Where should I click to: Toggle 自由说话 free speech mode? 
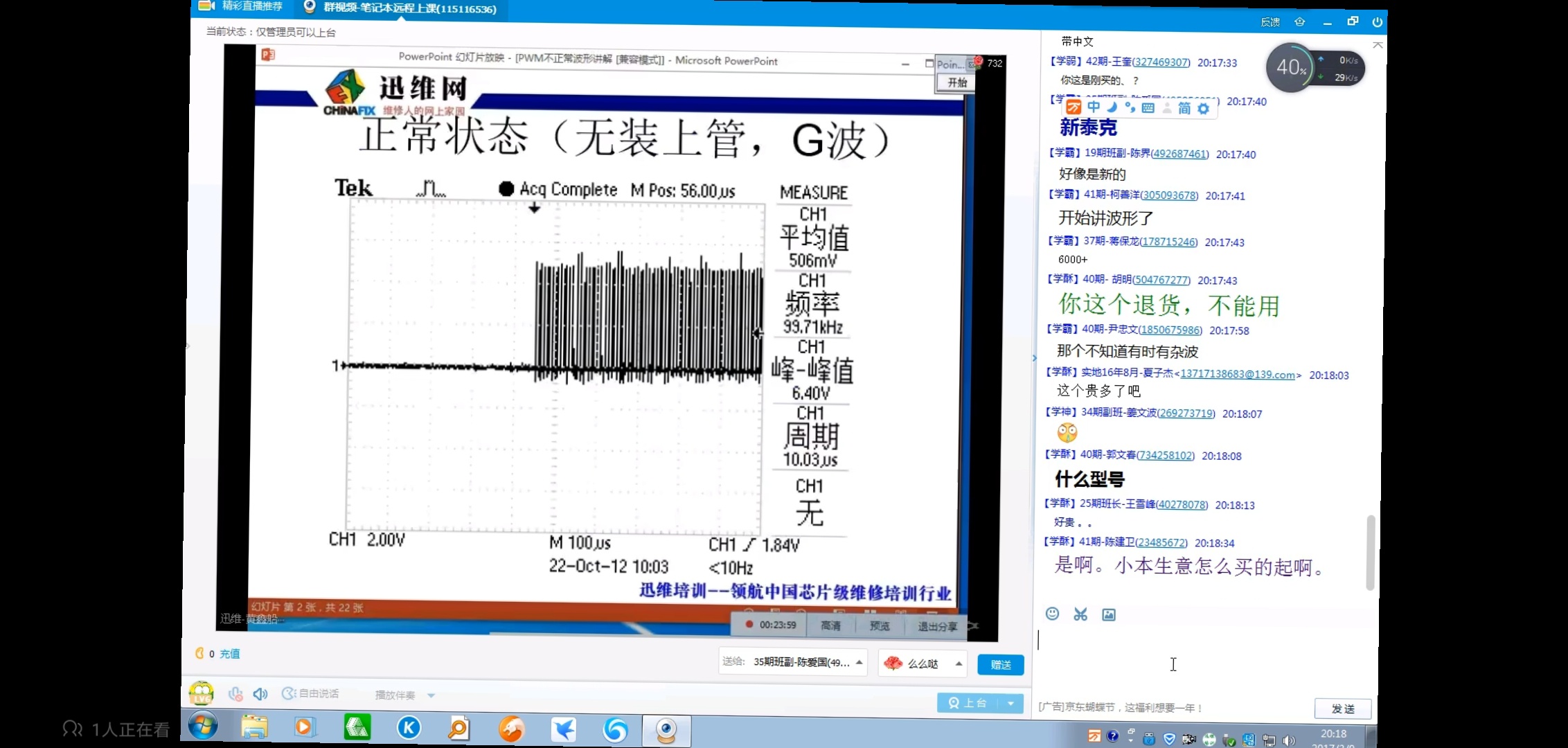coord(311,693)
